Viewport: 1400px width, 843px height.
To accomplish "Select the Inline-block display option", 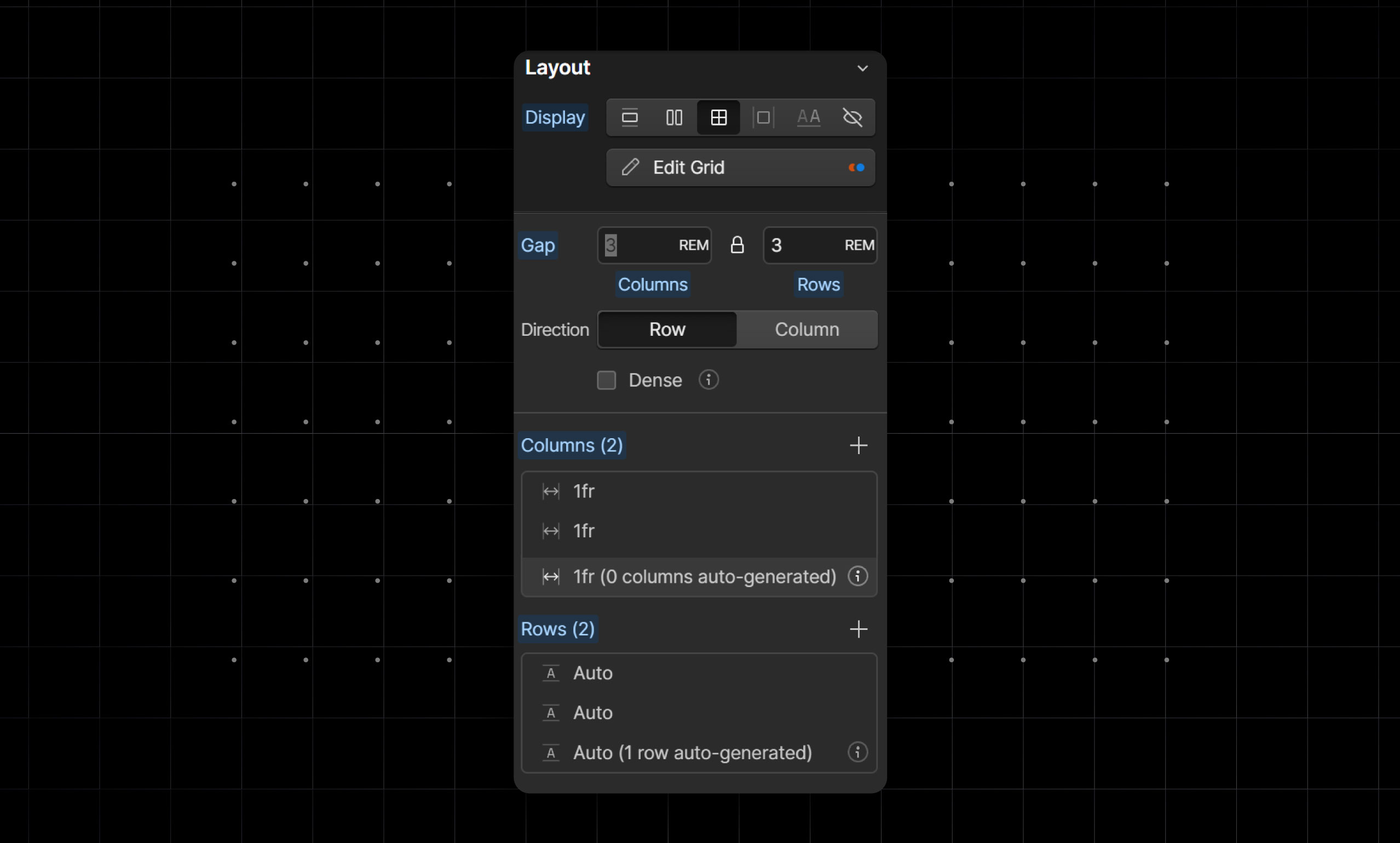I will point(764,118).
